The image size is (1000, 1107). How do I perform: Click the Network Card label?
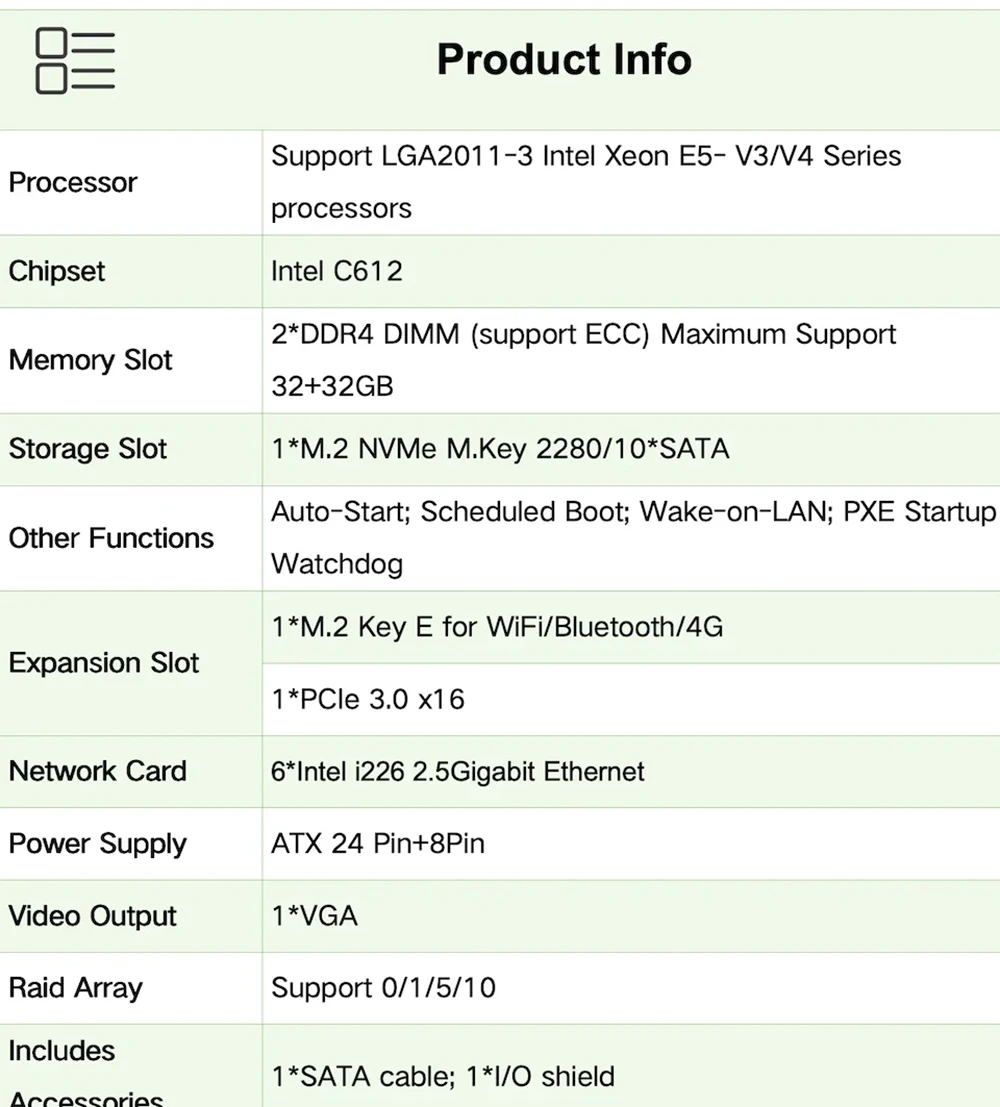coord(98,771)
